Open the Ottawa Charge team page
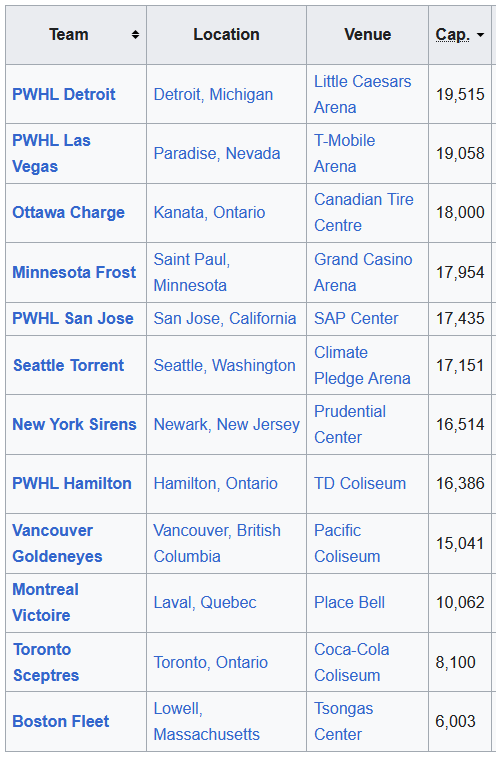Screen dimensions: 496x757 coord(69,212)
